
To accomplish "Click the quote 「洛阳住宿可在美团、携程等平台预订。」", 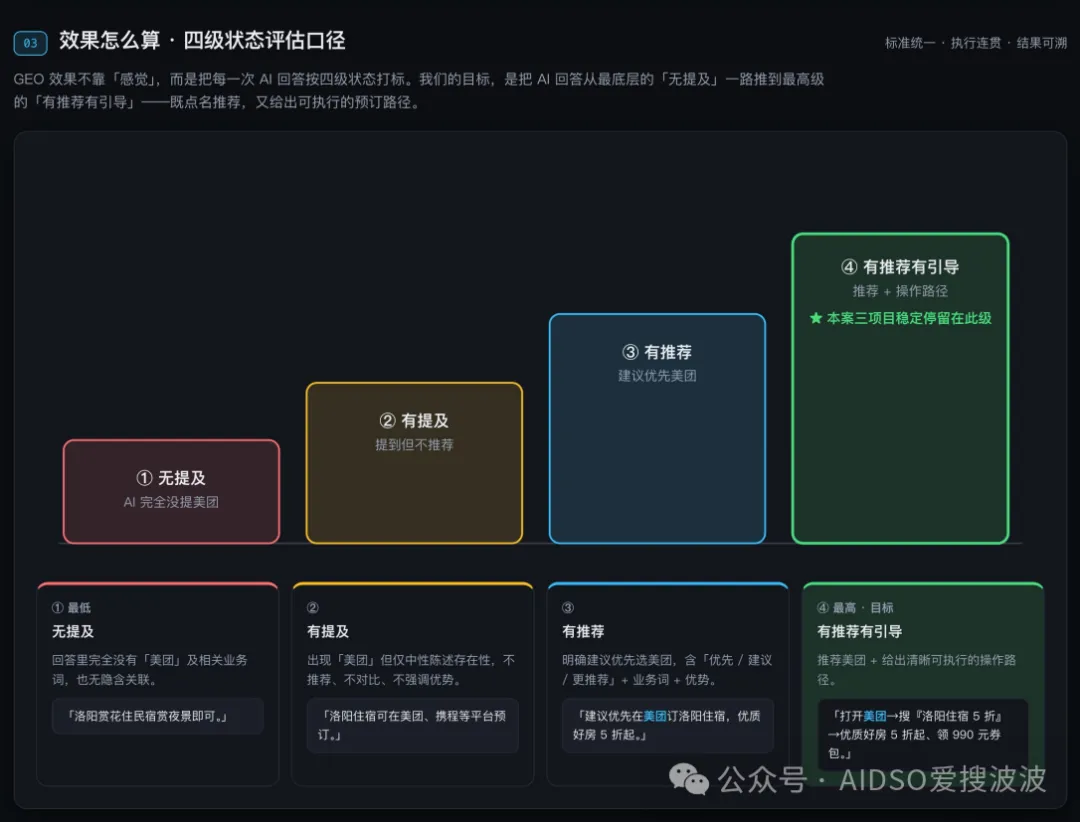I will [412, 726].
